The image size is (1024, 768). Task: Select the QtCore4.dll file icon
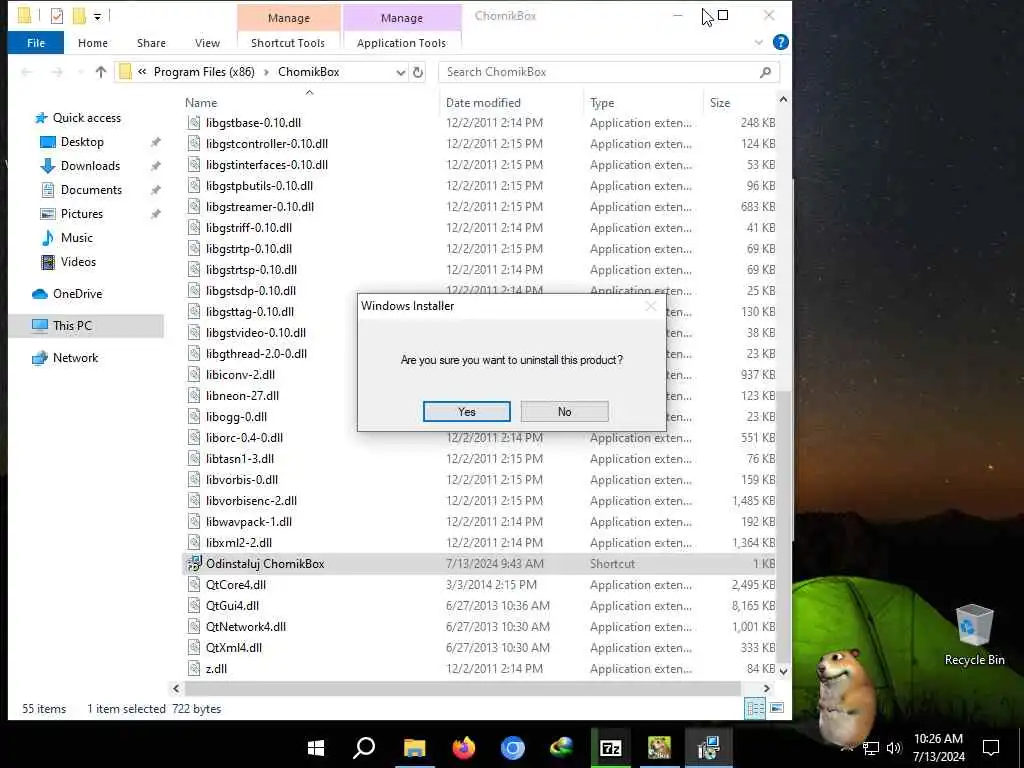coord(194,584)
